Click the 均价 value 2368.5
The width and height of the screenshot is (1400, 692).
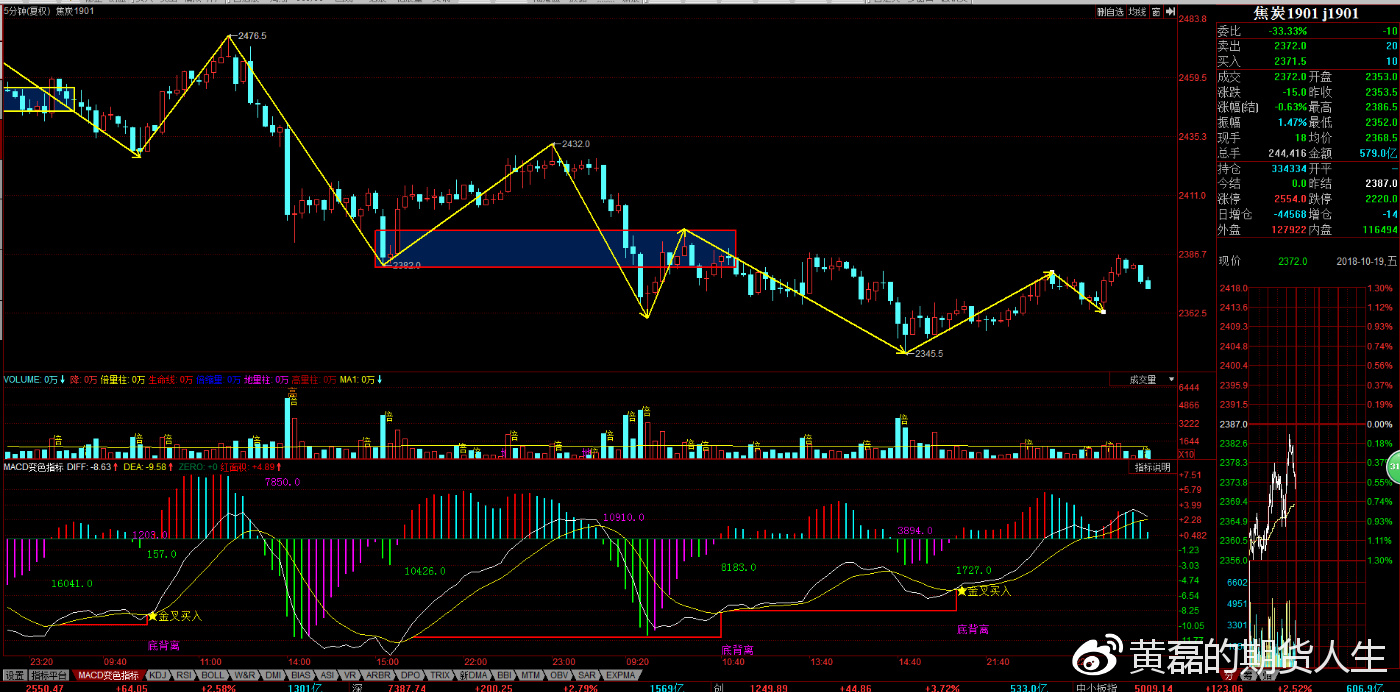1380,138
